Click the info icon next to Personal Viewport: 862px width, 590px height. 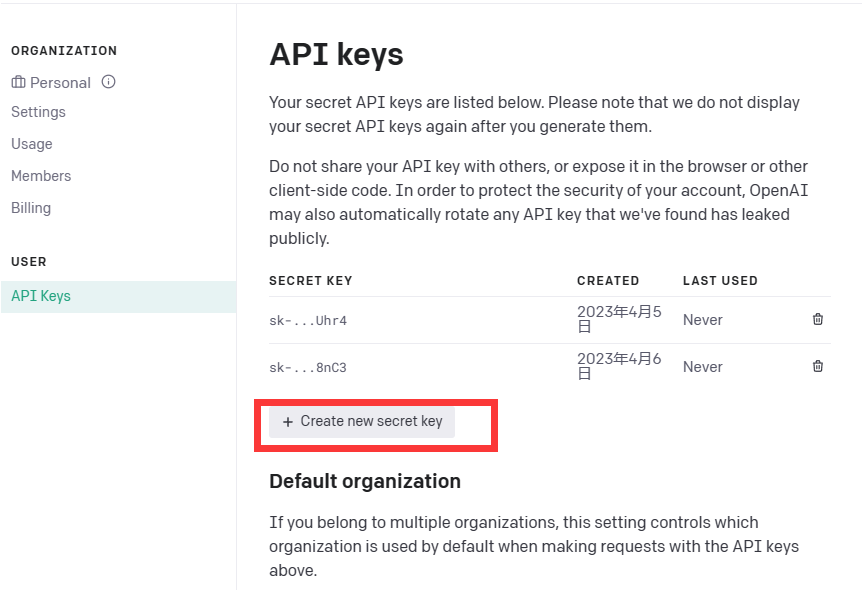click(x=108, y=82)
